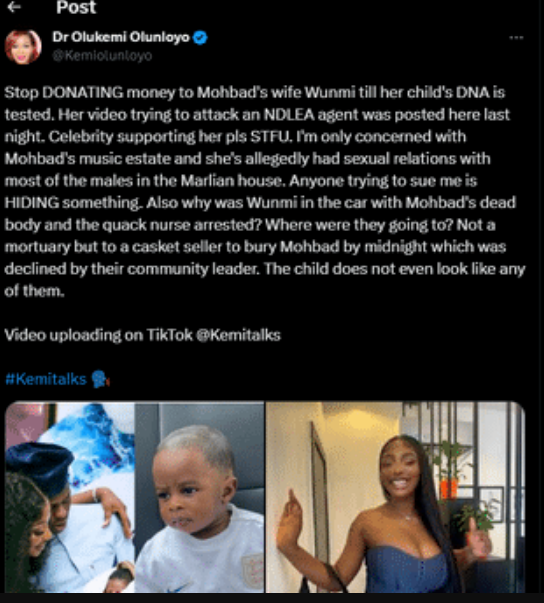Click the speaking head emoji after hashtag
Screen dimensions: 544x603
(x=100, y=379)
